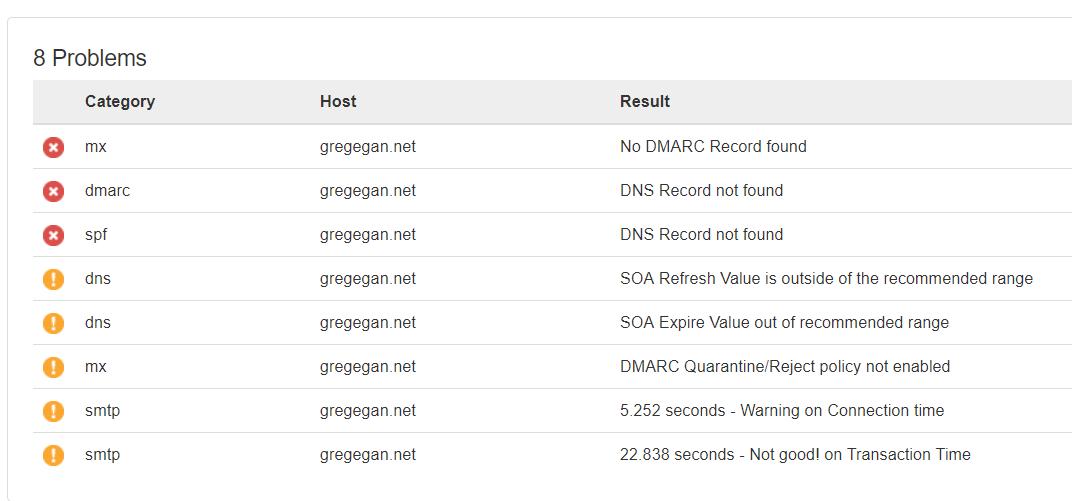Select 'DNS Record not found' in dmarc row
This screenshot has height=501, width=1072.
coord(701,190)
